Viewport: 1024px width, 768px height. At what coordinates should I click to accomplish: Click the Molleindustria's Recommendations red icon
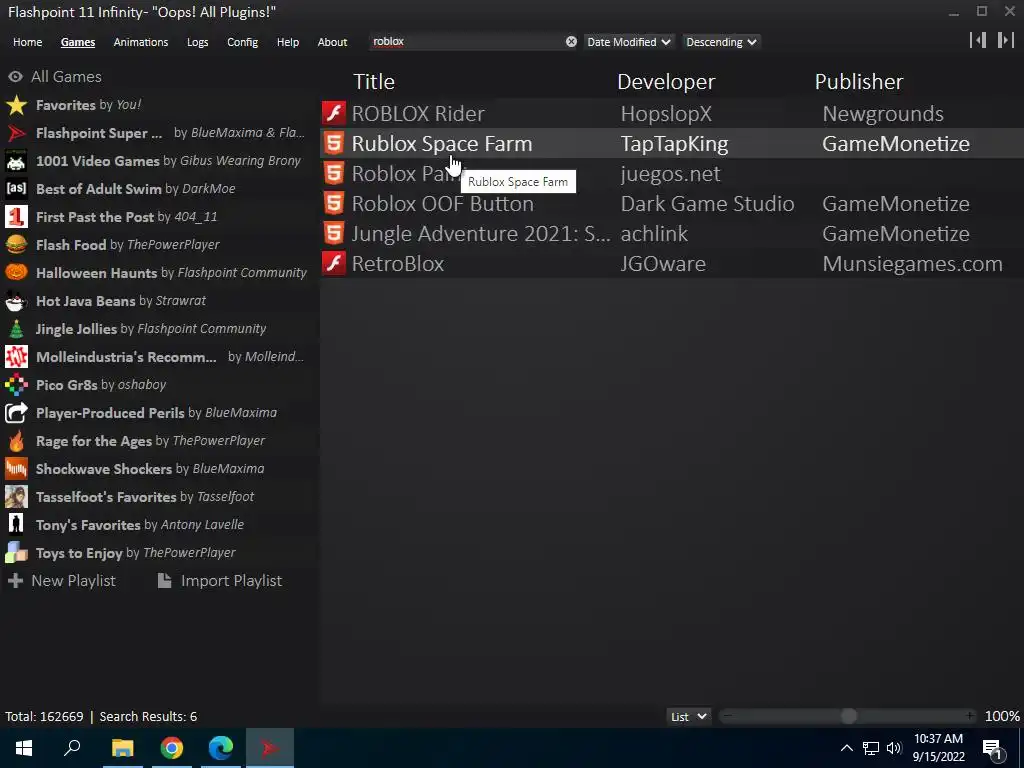(16, 357)
